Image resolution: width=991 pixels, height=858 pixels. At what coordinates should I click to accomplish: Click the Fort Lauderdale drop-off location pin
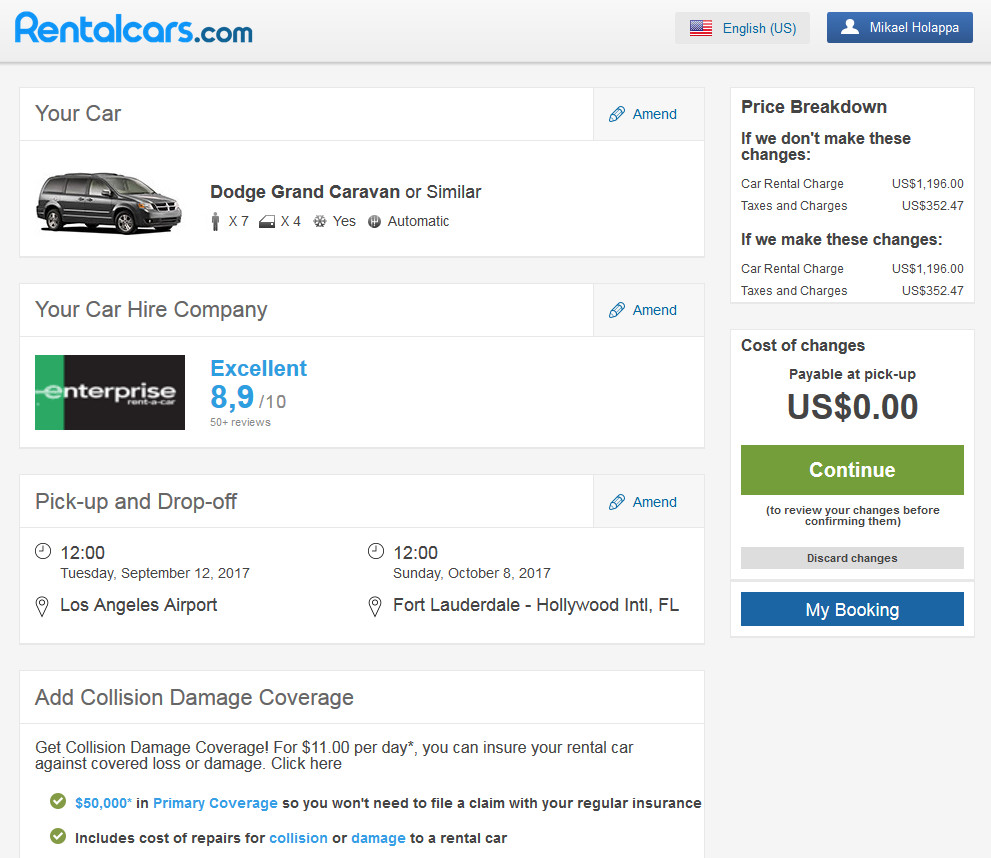375,606
